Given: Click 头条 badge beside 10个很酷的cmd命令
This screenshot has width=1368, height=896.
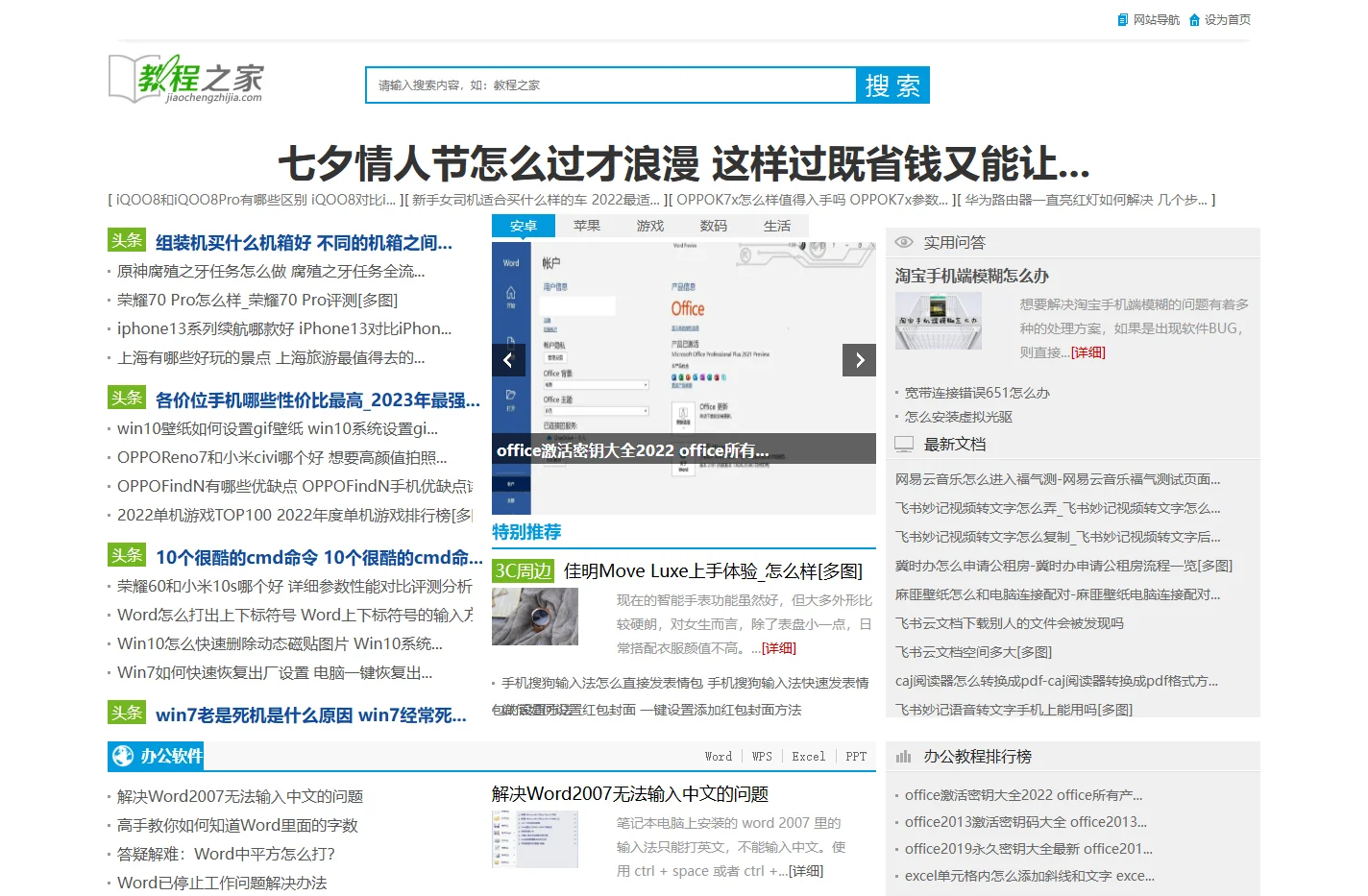Looking at the screenshot, I should [127, 555].
